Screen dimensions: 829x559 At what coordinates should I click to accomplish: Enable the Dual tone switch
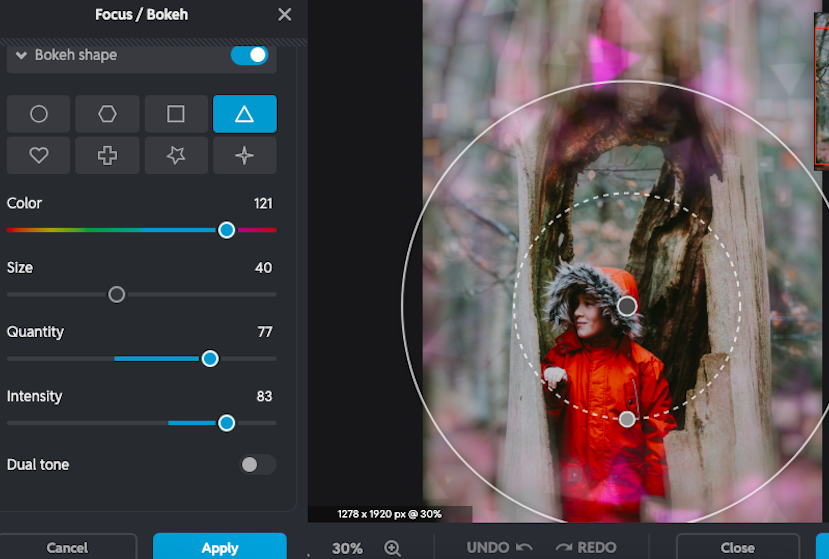[257, 465]
